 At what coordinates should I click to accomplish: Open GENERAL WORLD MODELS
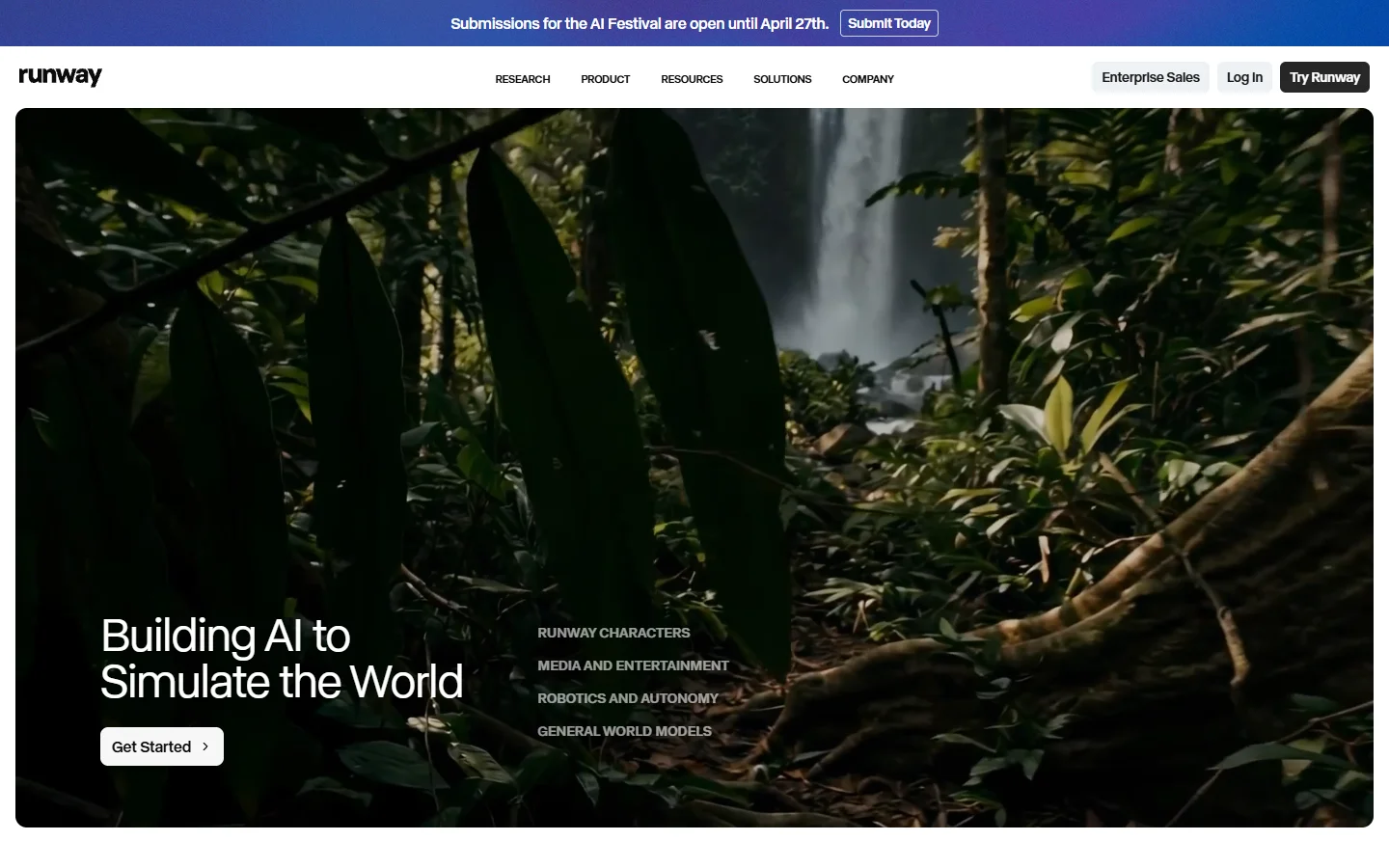(624, 731)
